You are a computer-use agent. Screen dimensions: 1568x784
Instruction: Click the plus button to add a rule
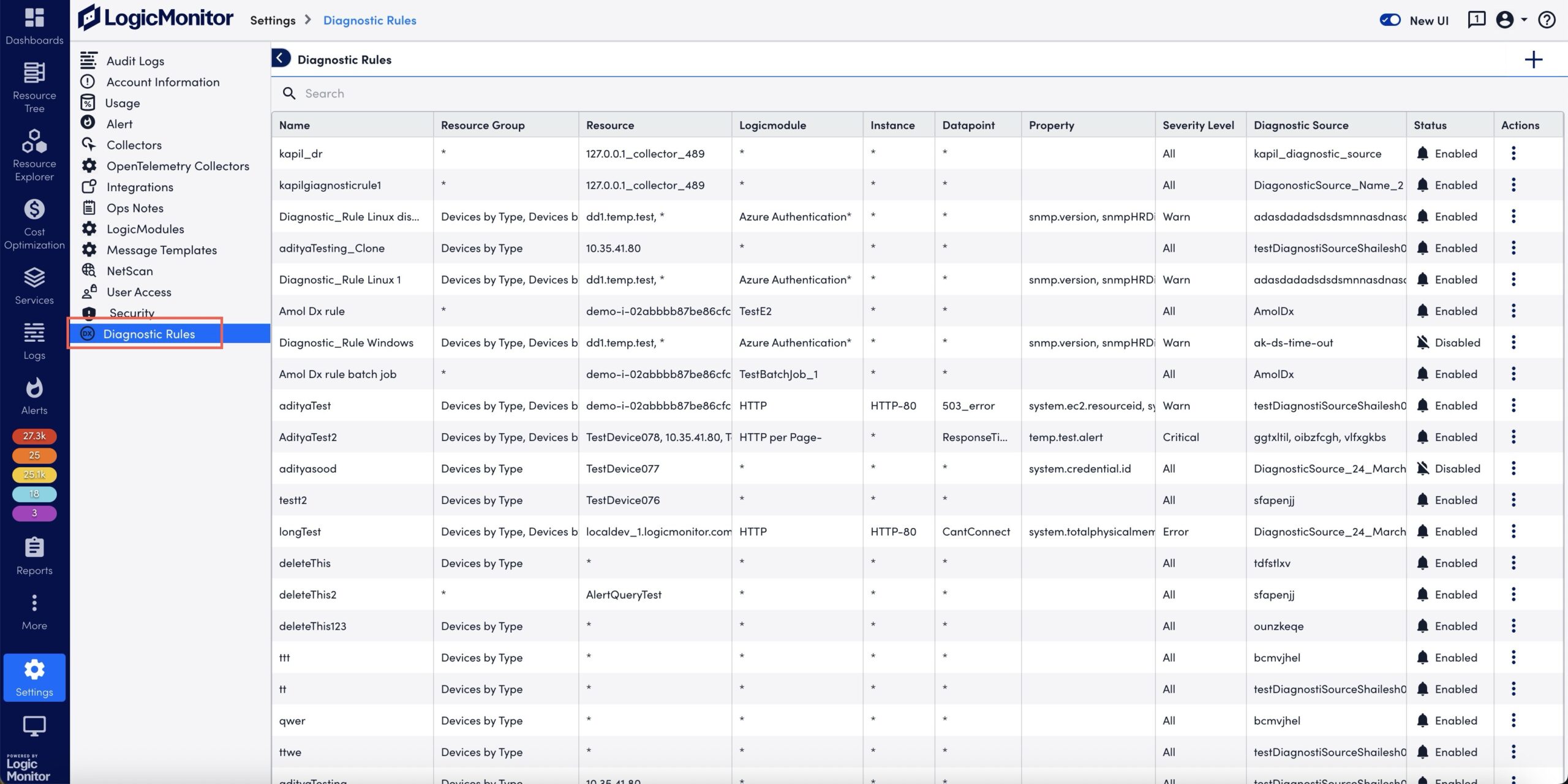point(1535,59)
